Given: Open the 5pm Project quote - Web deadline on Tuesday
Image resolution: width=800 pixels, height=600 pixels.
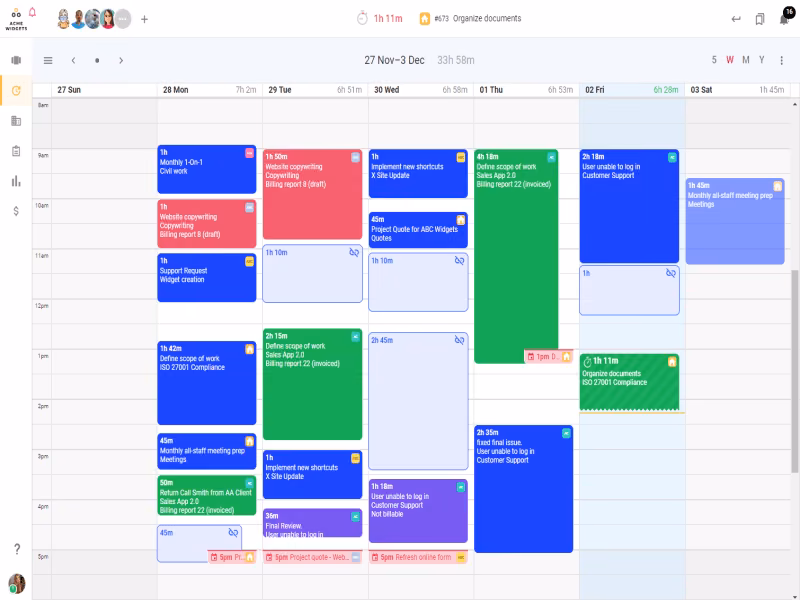Looking at the screenshot, I should 312,557.
